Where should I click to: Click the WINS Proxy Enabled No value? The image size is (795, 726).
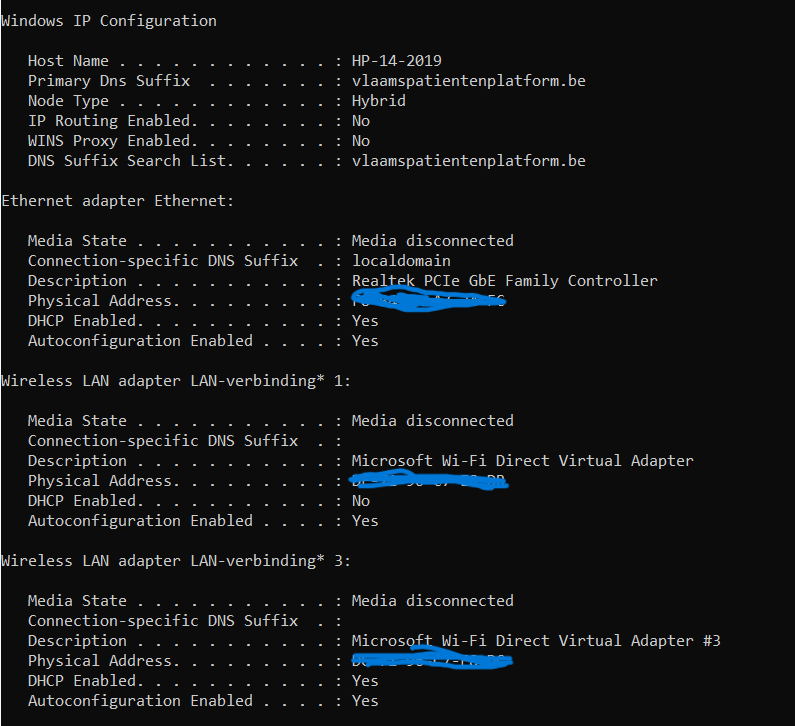click(x=360, y=141)
